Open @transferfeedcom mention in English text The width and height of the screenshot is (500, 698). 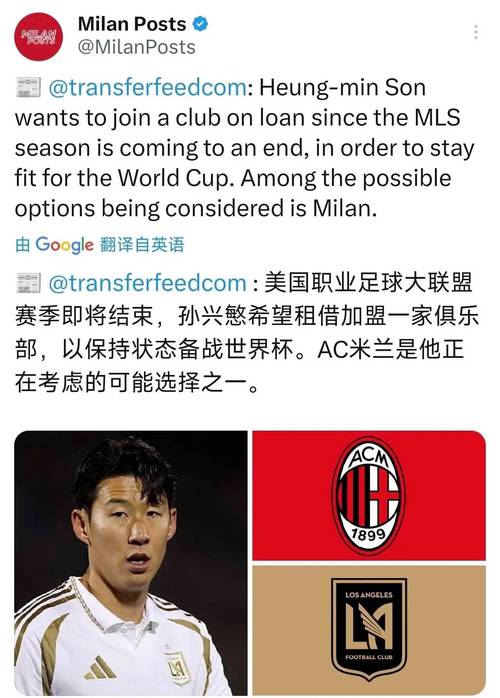(147, 87)
